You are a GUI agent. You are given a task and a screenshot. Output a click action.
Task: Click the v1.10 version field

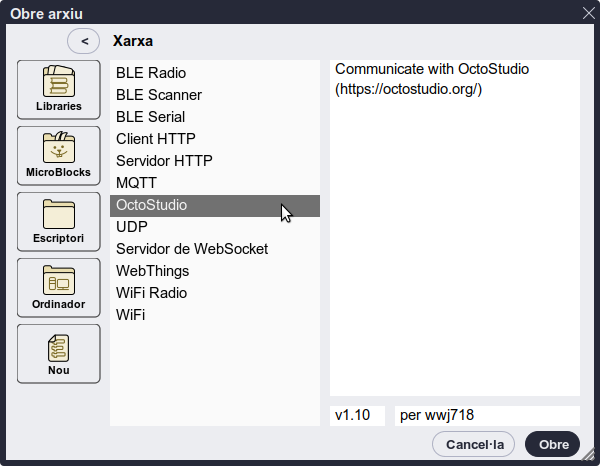pos(357,415)
